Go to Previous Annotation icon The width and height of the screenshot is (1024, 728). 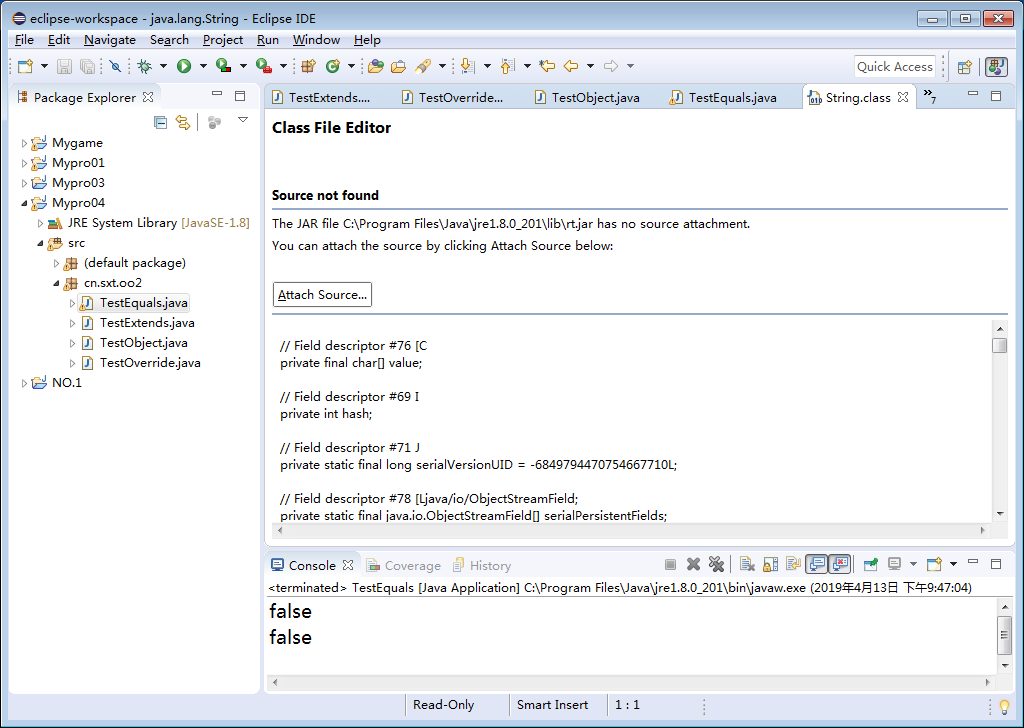[x=507, y=66]
